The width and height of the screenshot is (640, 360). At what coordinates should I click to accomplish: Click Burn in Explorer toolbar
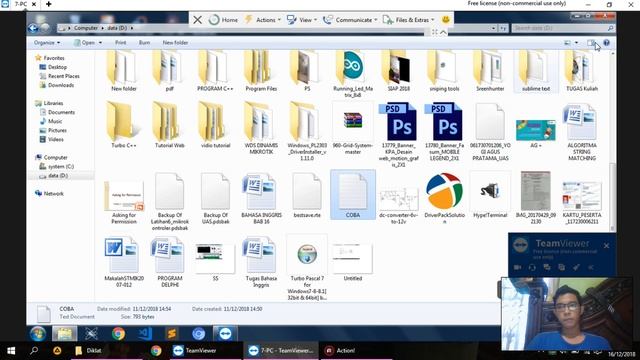click(144, 42)
